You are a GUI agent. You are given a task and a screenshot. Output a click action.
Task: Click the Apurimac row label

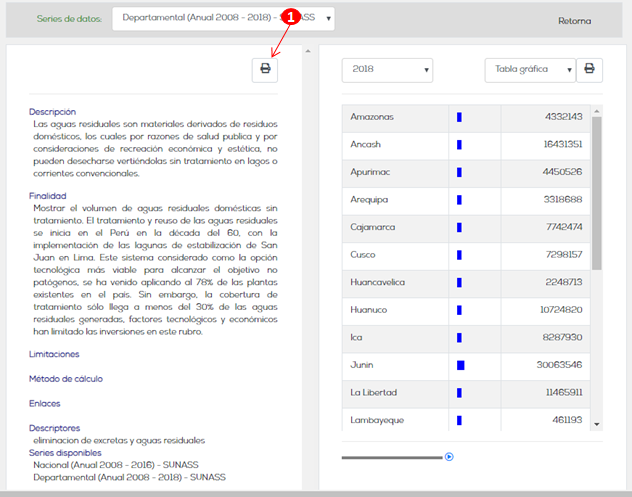[370, 172]
